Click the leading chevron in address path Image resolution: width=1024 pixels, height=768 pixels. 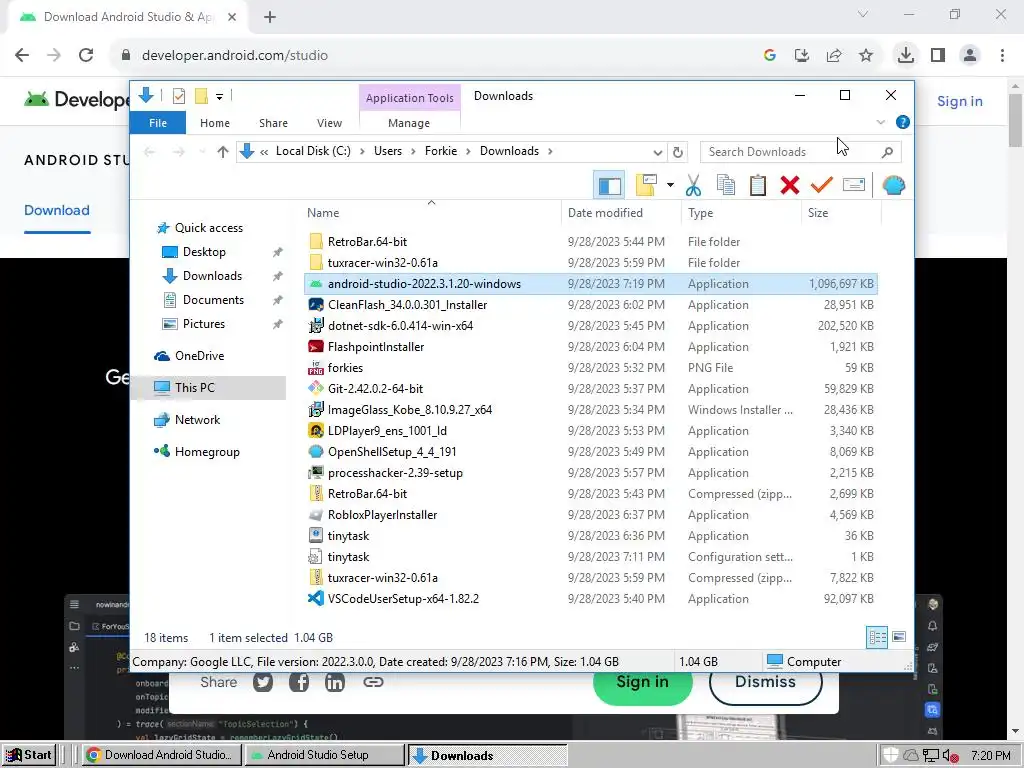tap(264, 152)
